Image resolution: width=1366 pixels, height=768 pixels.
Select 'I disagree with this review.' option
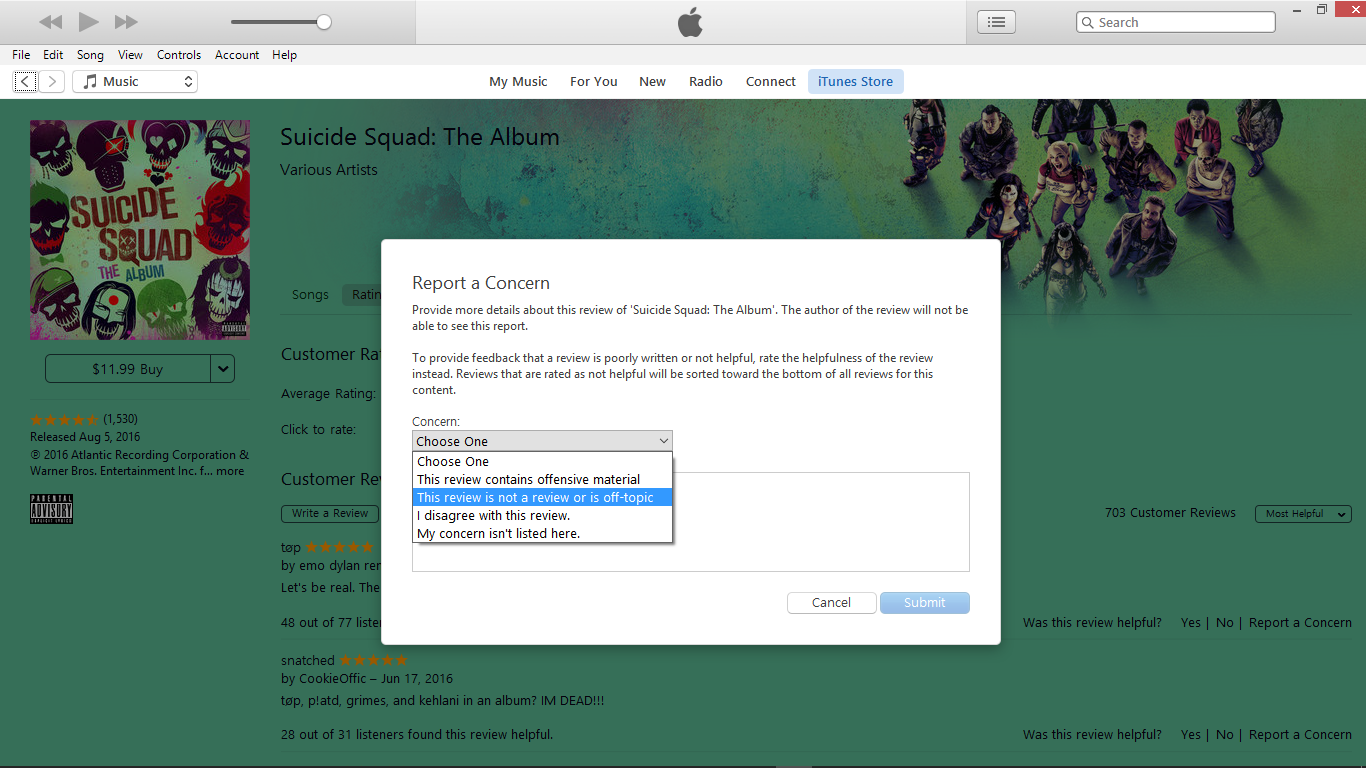point(542,515)
